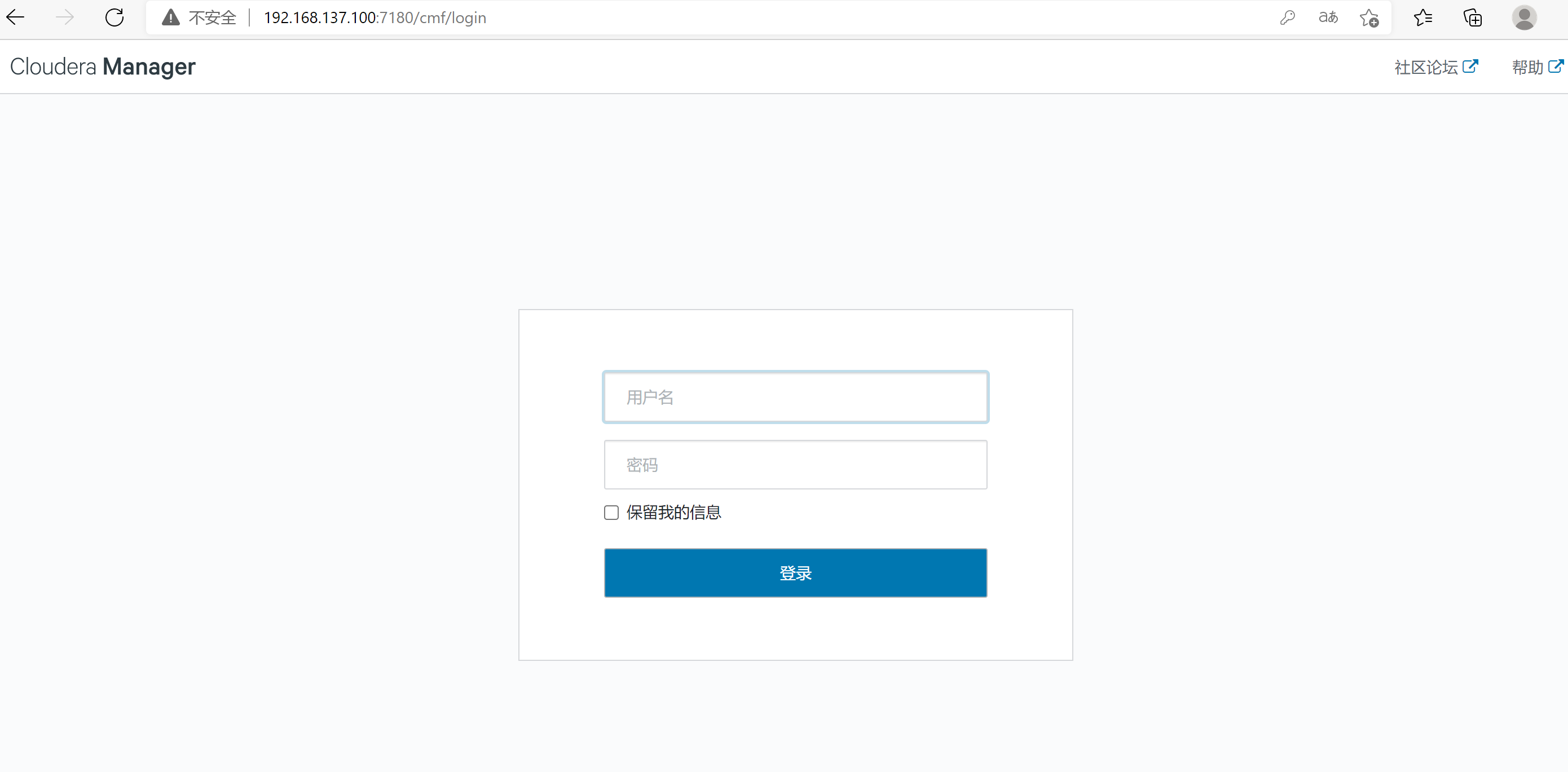Click the not-secure warning triangle
1568x772 pixels.
click(x=171, y=17)
